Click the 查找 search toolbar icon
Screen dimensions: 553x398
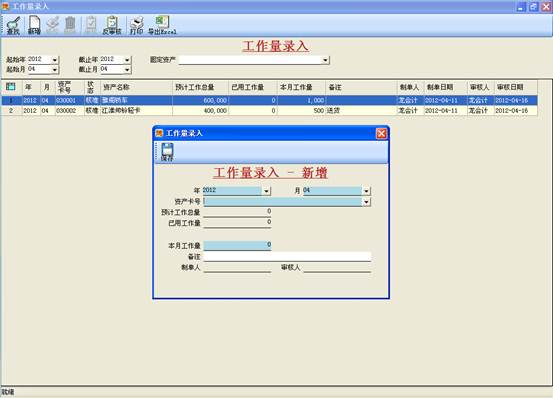(x=13, y=25)
